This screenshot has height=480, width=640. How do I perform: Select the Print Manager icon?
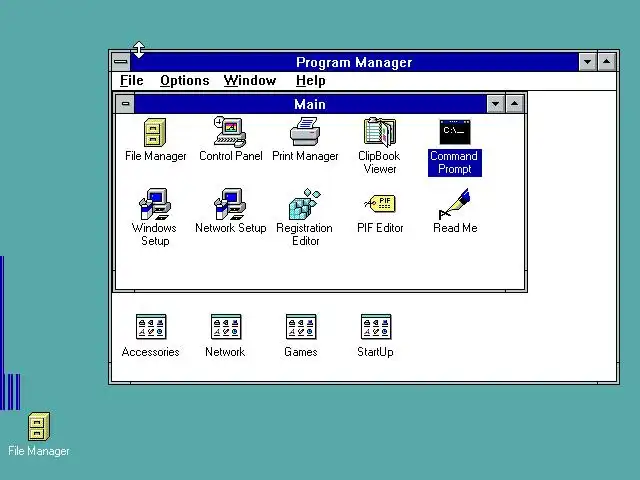tap(305, 131)
